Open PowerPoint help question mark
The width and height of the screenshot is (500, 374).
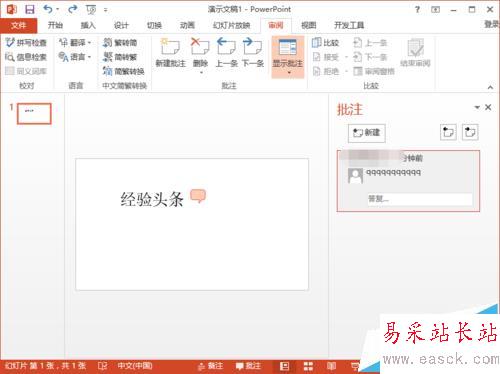click(x=417, y=10)
